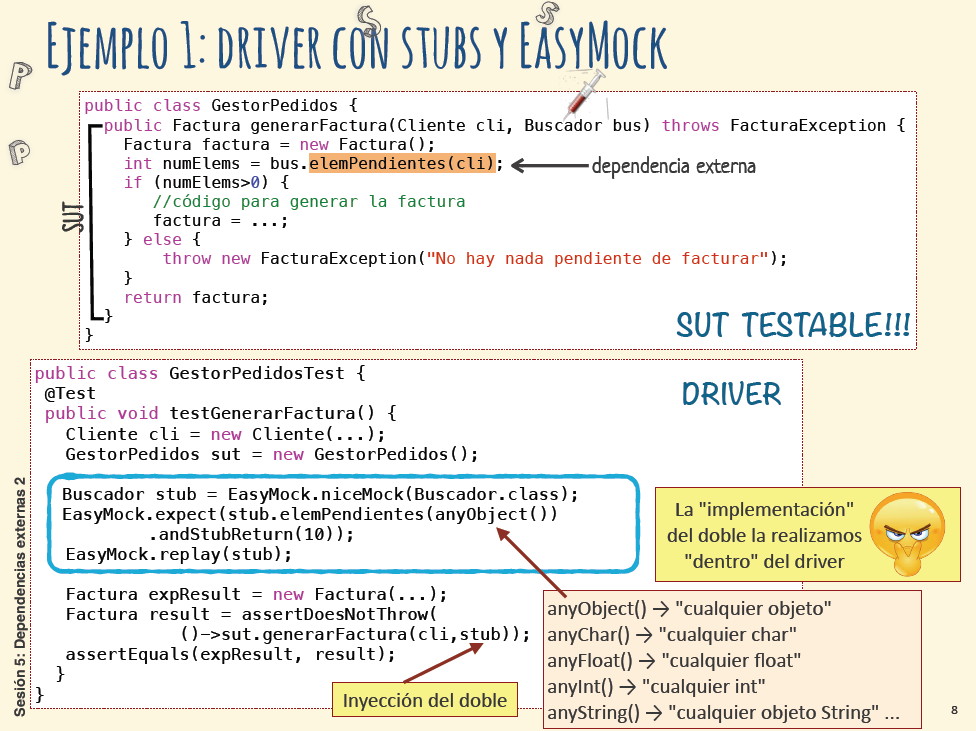The height and width of the screenshot is (731, 976).
Task: Click the EasyMock.replay(stub) code line
Action: (179, 553)
